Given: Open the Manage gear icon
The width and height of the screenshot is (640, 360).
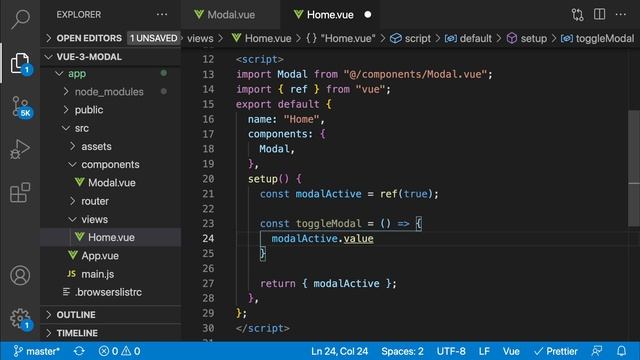Looking at the screenshot, I should point(20,318).
